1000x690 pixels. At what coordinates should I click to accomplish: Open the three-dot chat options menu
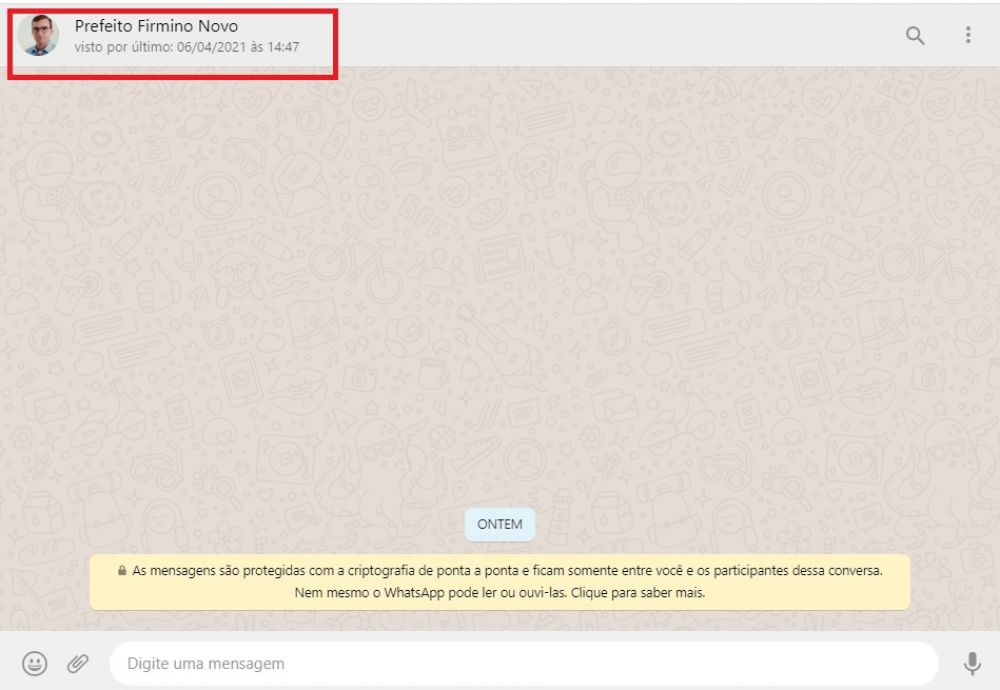[967, 35]
